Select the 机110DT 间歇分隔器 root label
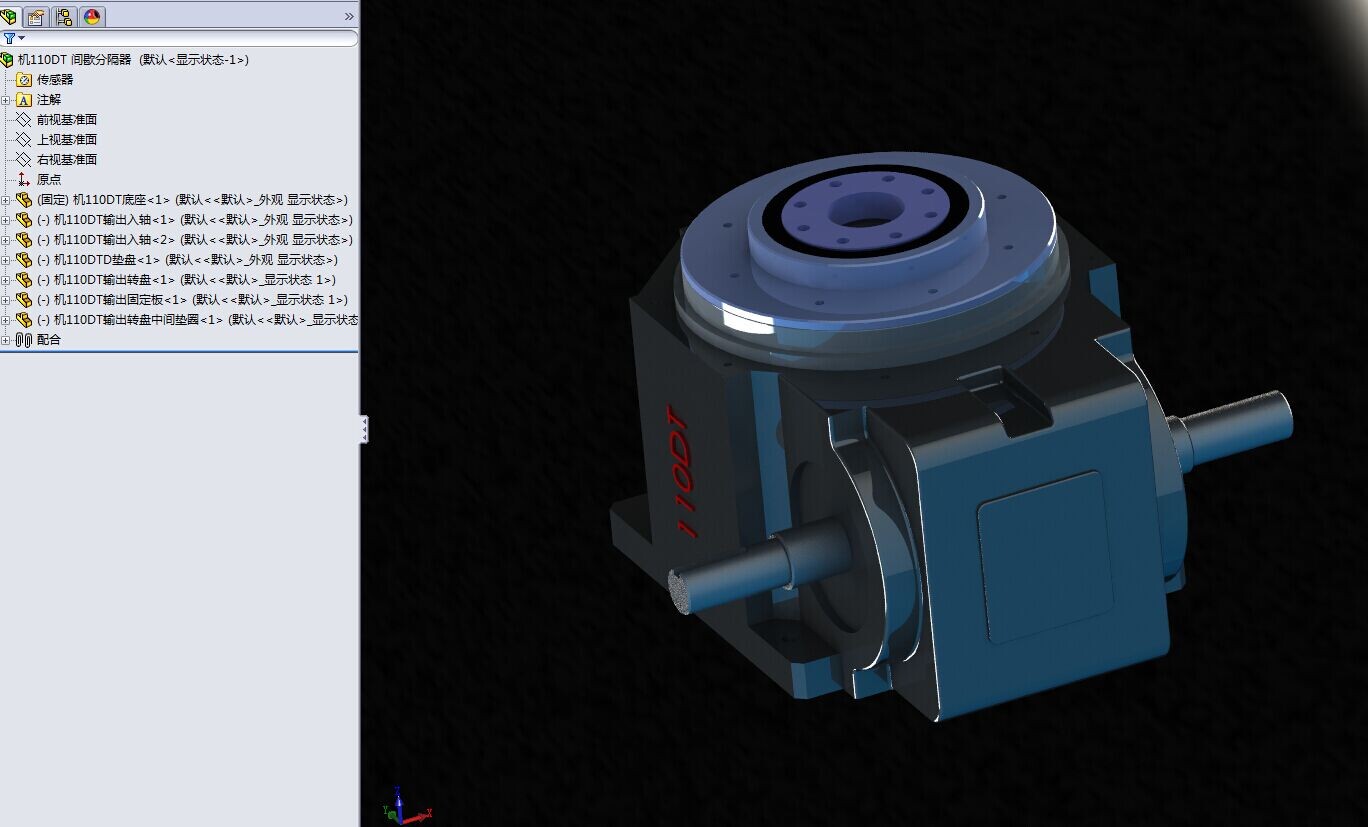 click(x=133, y=60)
